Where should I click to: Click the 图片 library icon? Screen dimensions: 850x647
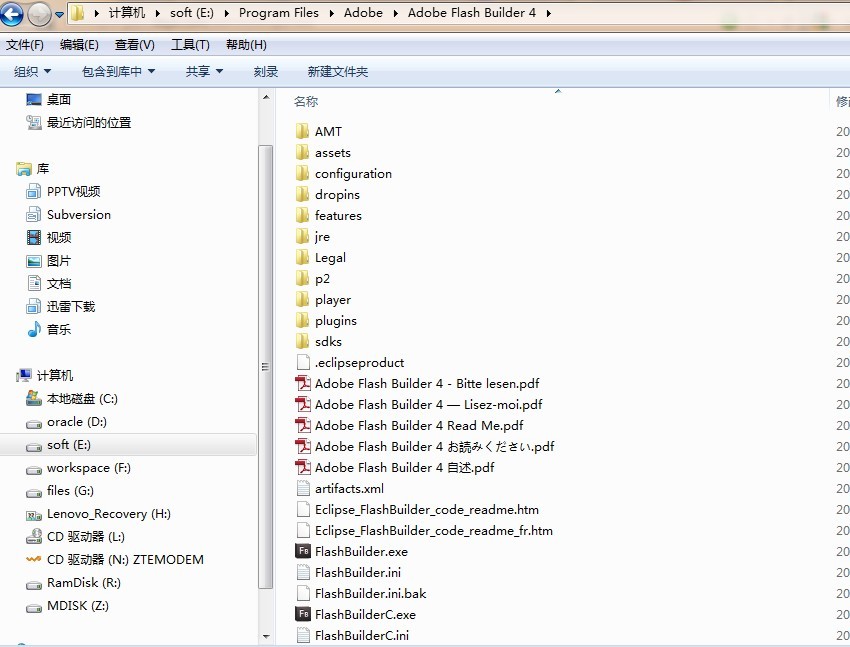click(34, 261)
